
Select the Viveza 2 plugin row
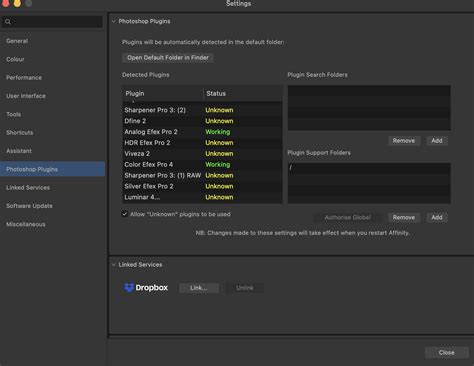click(x=202, y=154)
